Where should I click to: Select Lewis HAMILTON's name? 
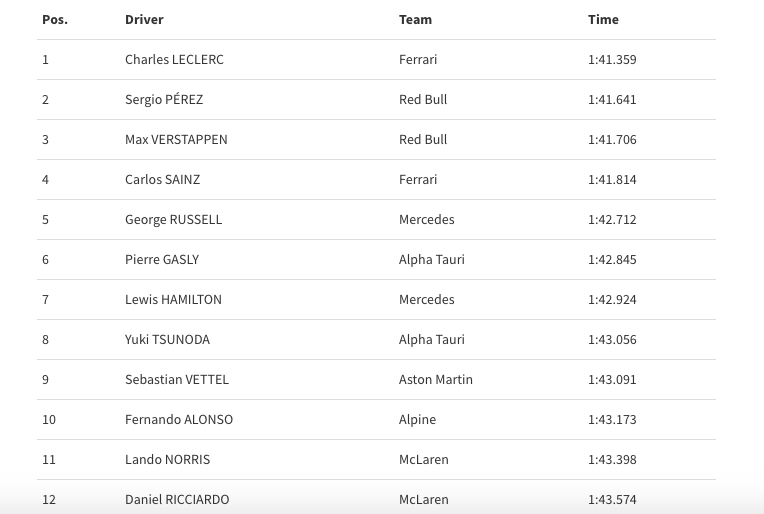click(x=173, y=299)
